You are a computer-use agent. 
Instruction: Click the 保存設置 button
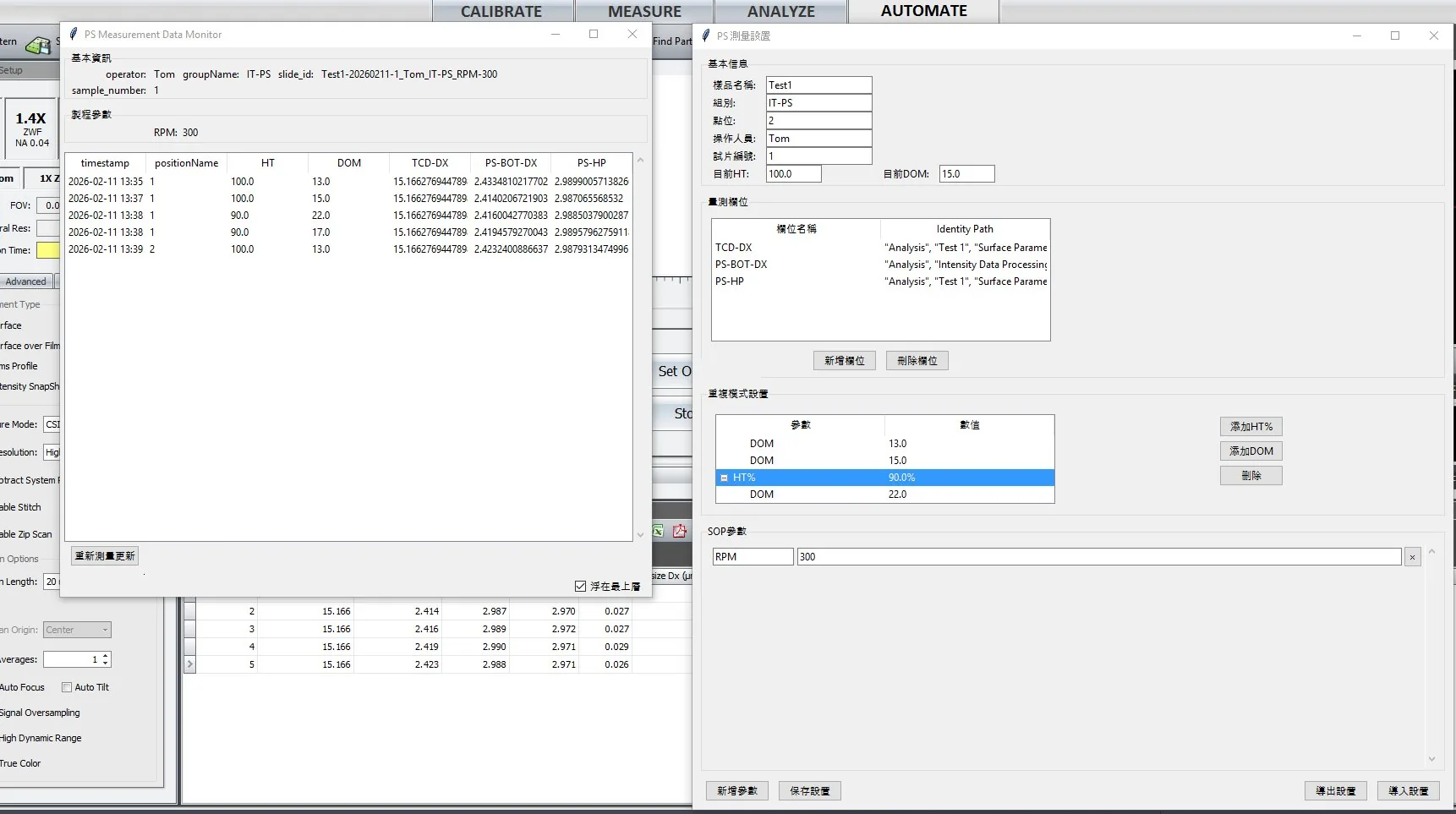pos(809,791)
